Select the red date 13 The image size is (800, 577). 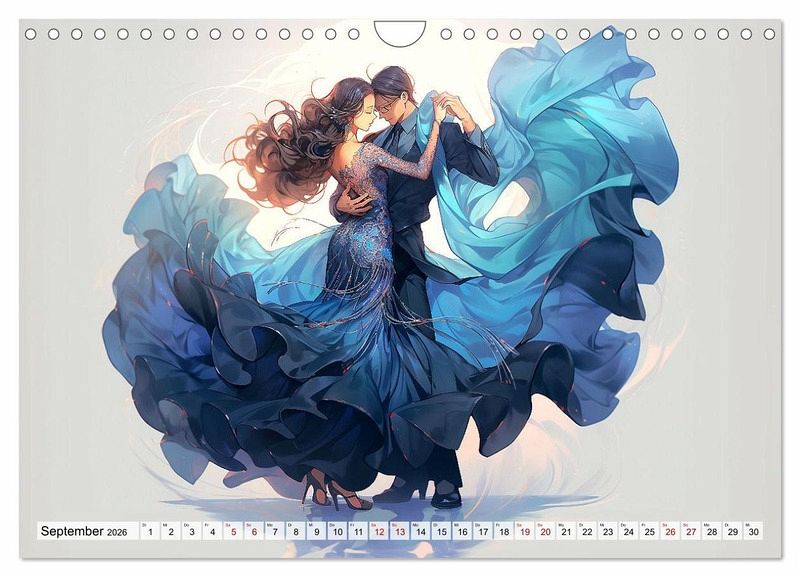coord(400,531)
